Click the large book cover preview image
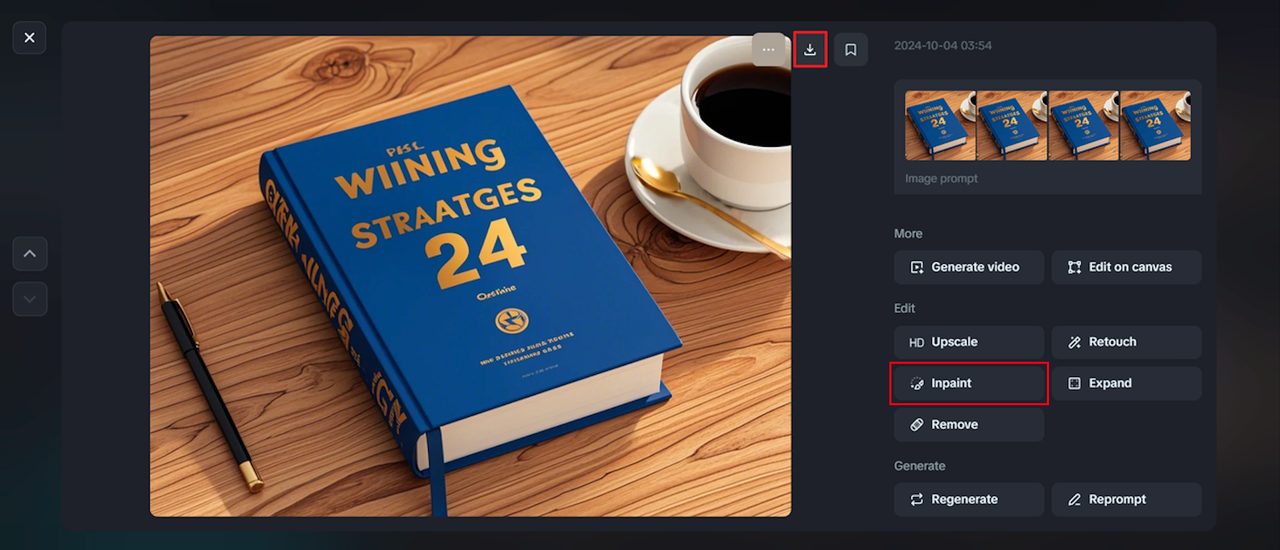The width and height of the screenshot is (1280, 550). tap(470, 276)
